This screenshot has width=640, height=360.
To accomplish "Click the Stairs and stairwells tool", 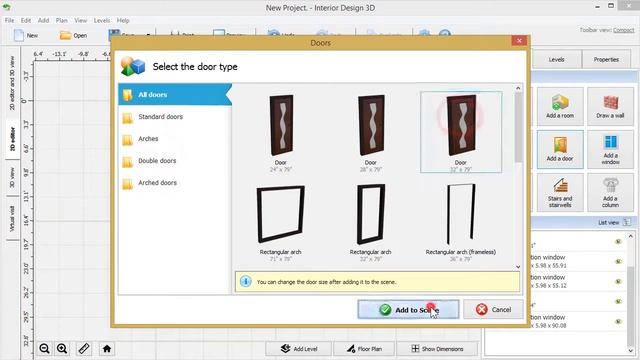I will (x=560, y=193).
